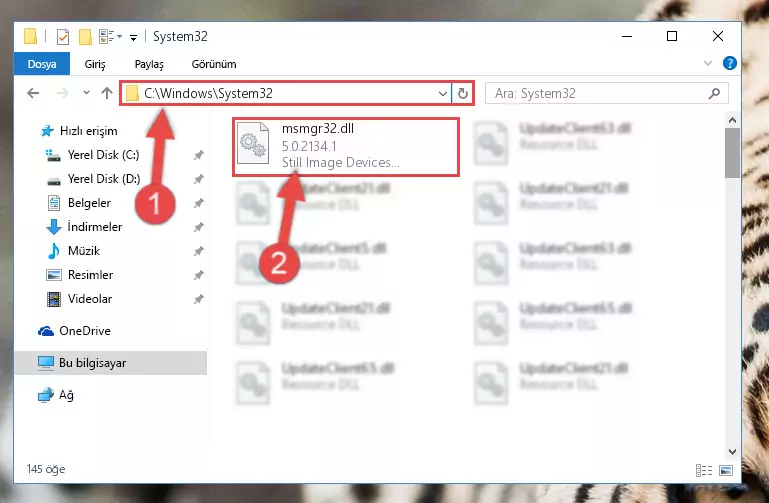The image size is (769, 503).
Task: Click the search magnifier icon
Action: 715,93
